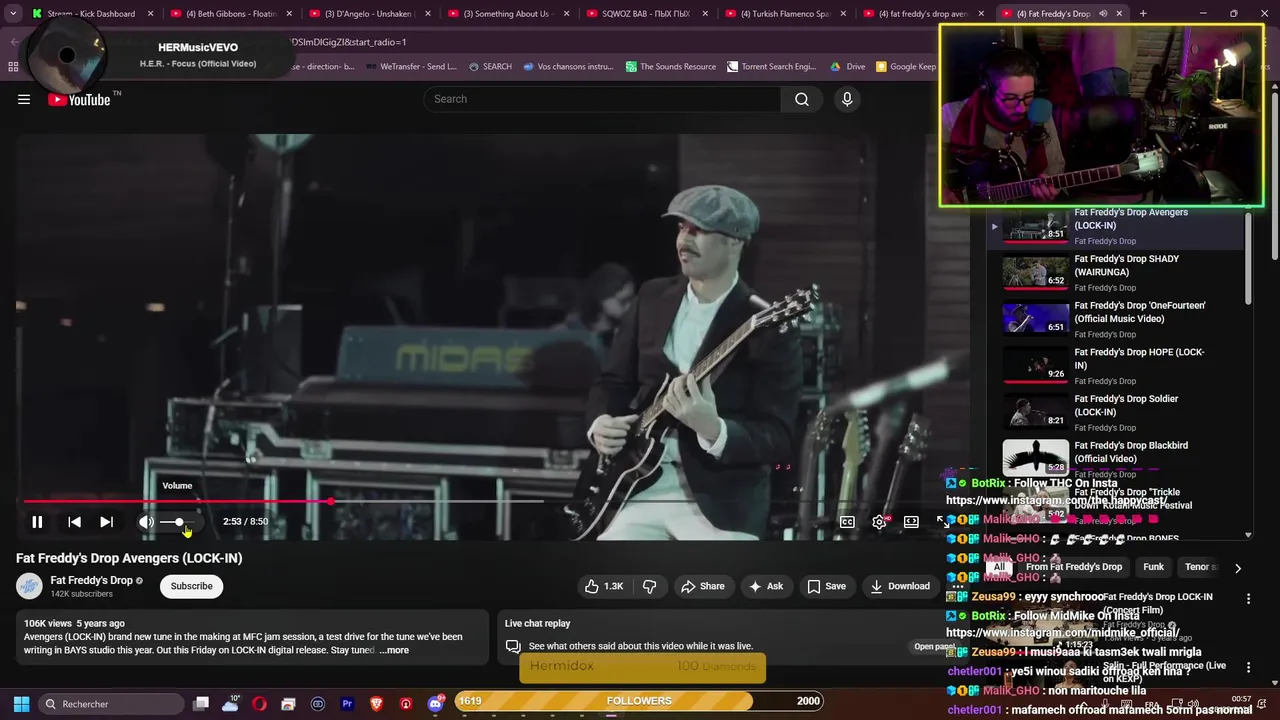Focus the YouTube search field

tap(602, 99)
